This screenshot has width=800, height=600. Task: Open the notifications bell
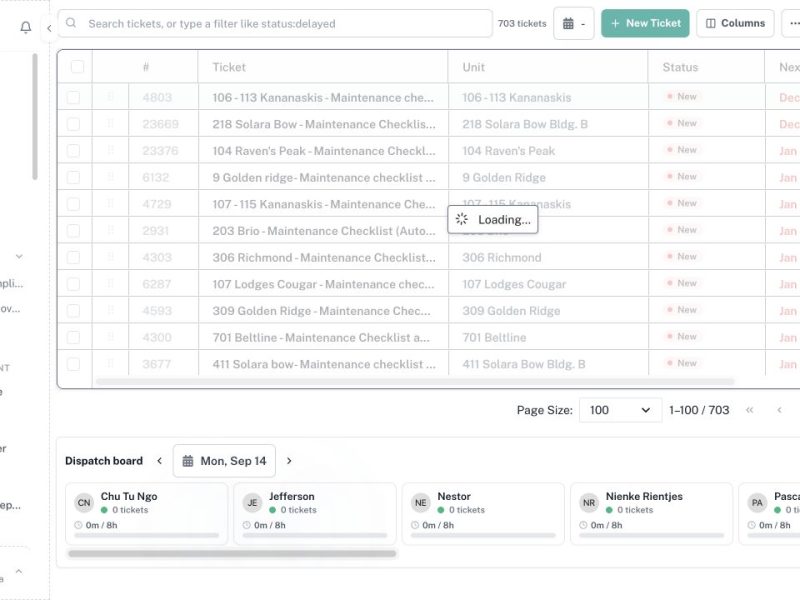click(26, 27)
